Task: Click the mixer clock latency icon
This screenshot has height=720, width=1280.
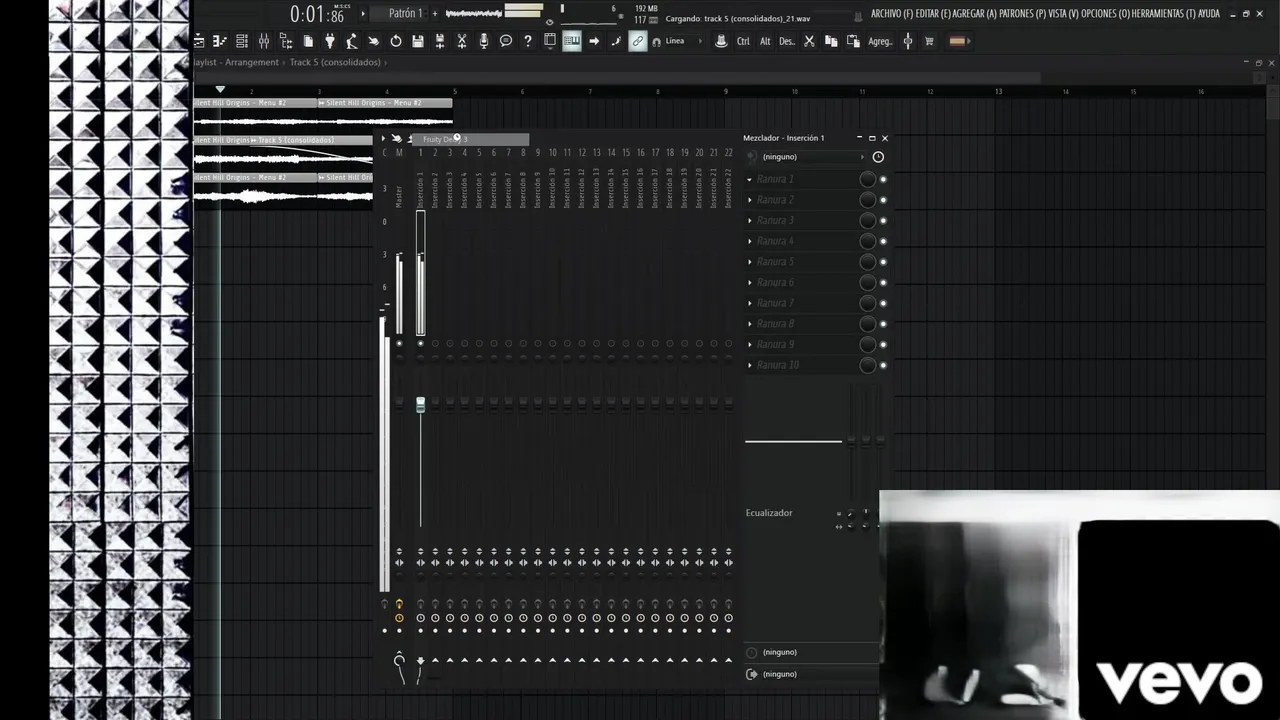Action: tap(878, 157)
